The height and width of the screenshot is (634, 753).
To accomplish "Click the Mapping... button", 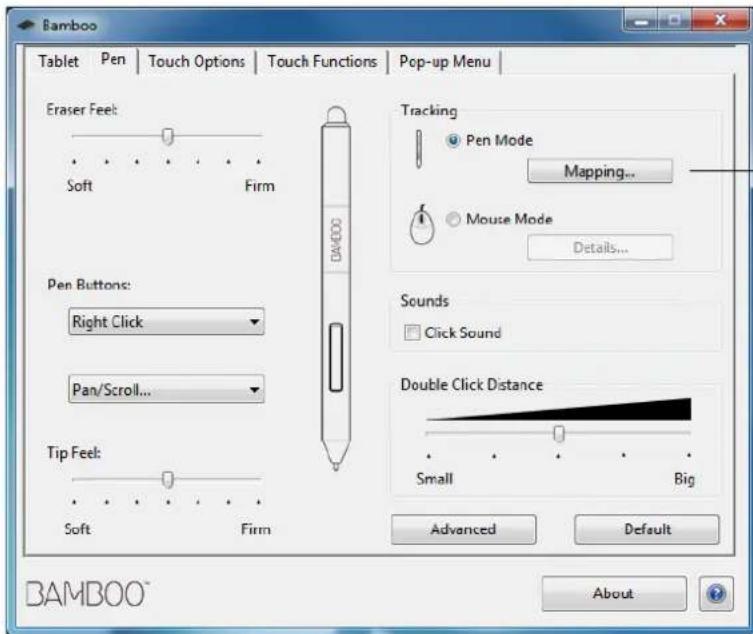I will click(600, 171).
